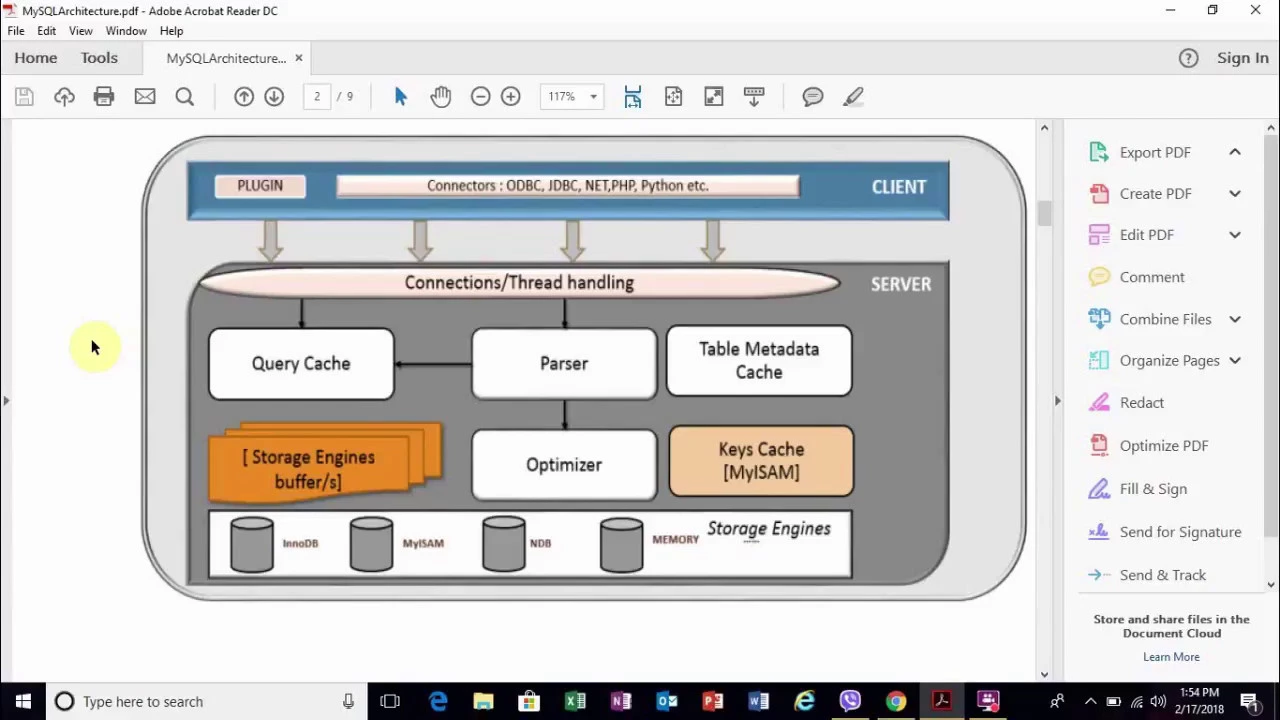Open Create PDF tool
The height and width of the screenshot is (720, 1280).
click(x=1155, y=194)
